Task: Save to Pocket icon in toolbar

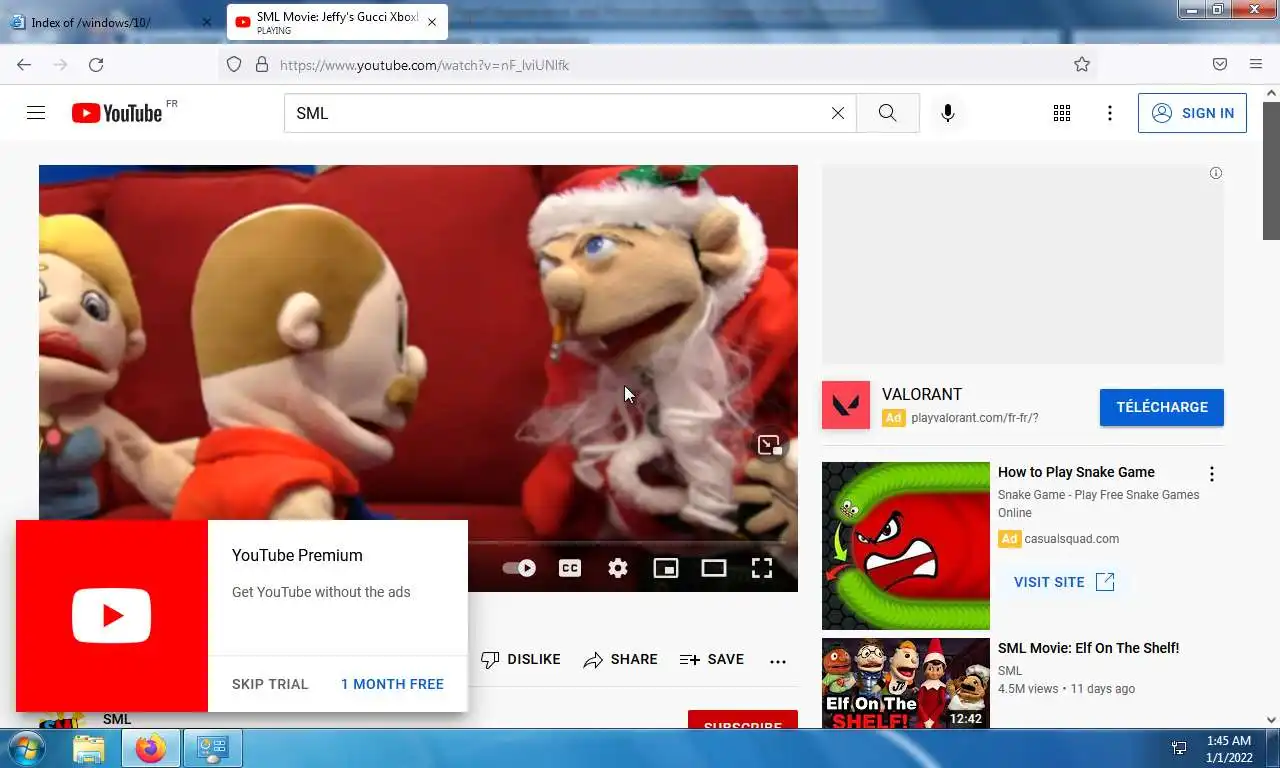Action: [1220, 64]
